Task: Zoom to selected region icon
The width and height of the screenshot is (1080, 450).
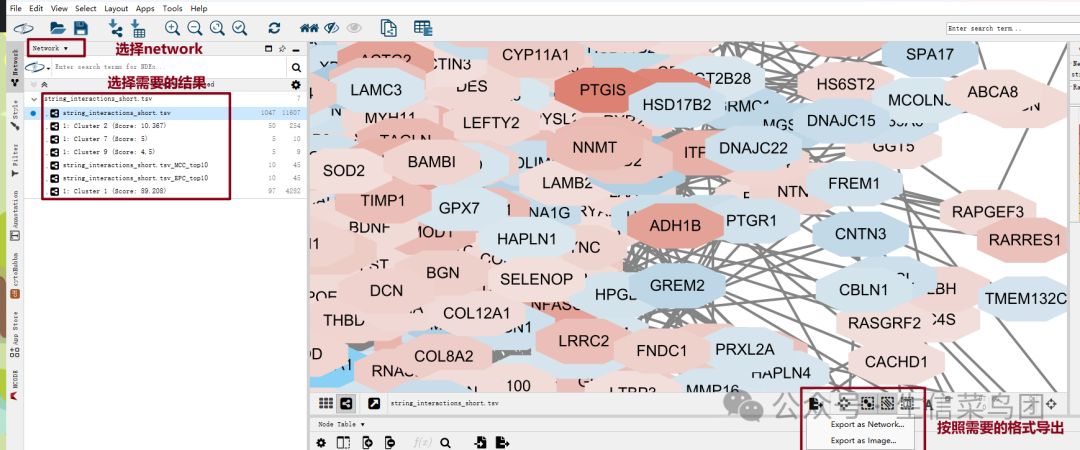Action: 239,28
